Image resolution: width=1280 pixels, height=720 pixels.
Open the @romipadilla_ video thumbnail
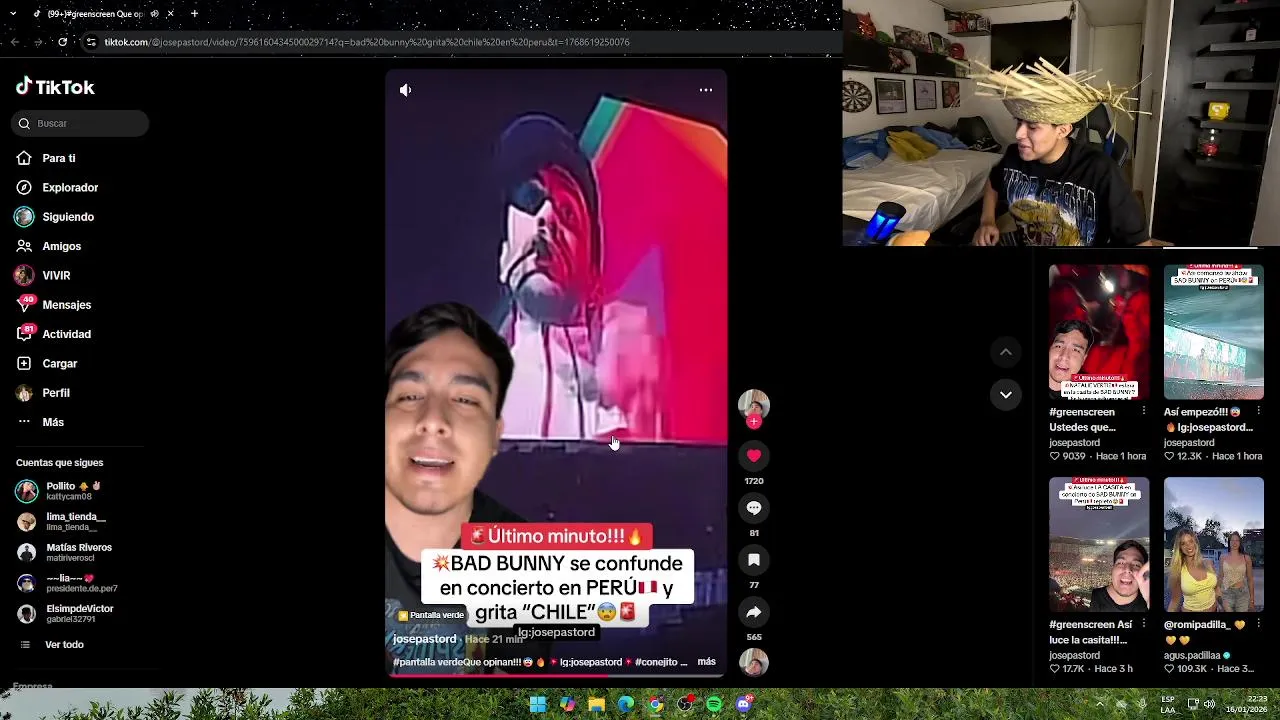click(1214, 544)
